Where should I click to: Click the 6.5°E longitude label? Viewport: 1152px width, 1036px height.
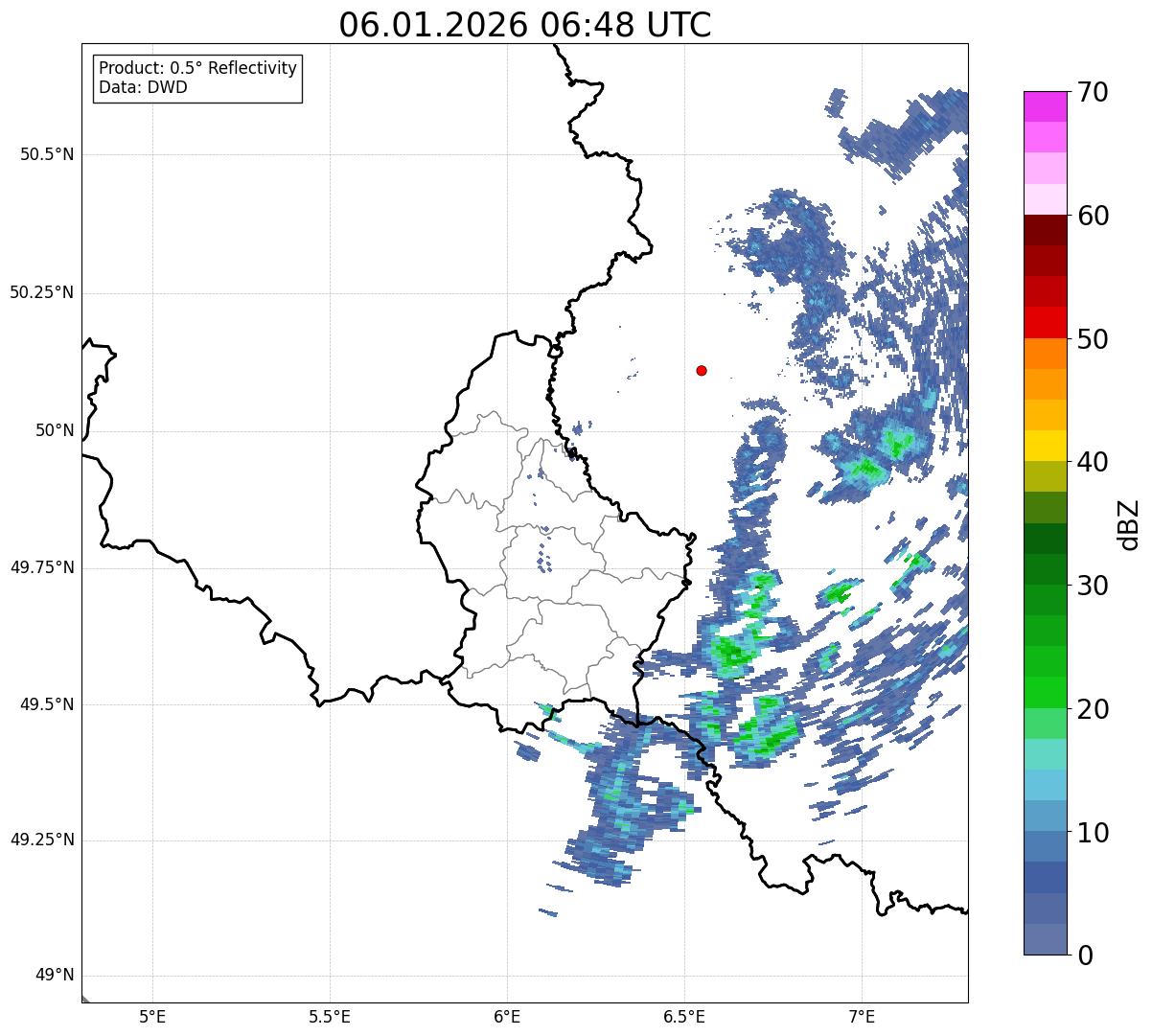click(684, 1016)
